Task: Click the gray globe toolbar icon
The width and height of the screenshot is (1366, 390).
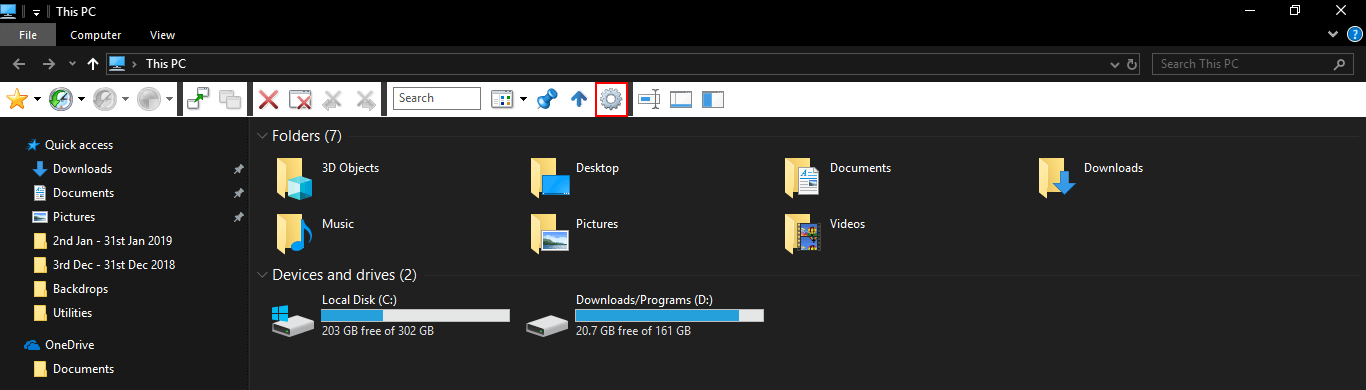Action: 149,99
